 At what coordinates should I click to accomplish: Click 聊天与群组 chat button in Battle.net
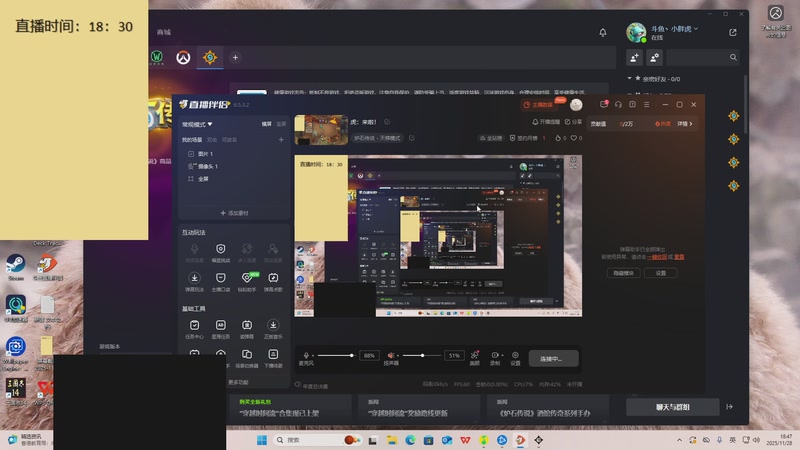(672, 407)
